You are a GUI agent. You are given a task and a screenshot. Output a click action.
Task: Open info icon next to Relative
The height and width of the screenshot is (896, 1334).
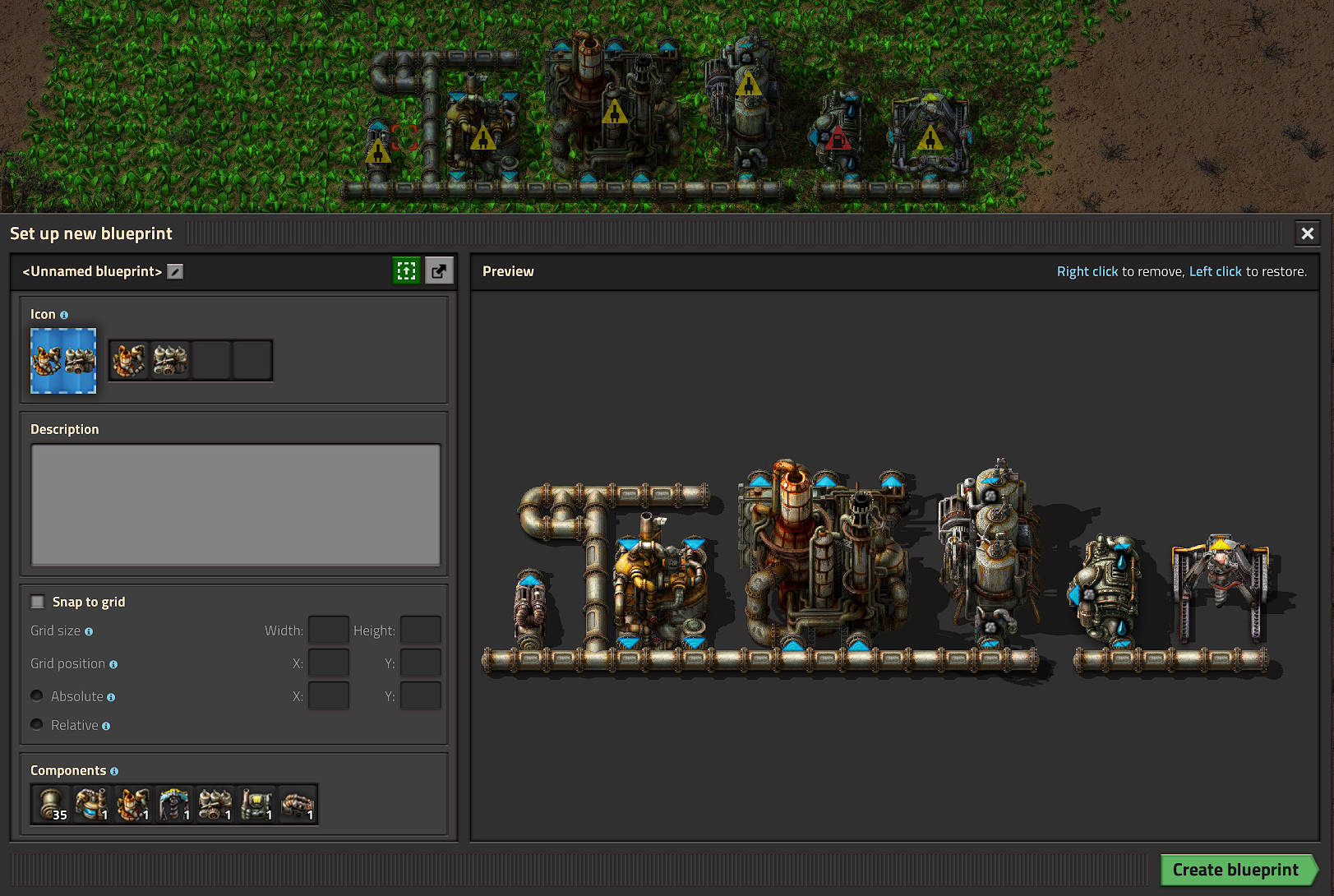pos(106,726)
